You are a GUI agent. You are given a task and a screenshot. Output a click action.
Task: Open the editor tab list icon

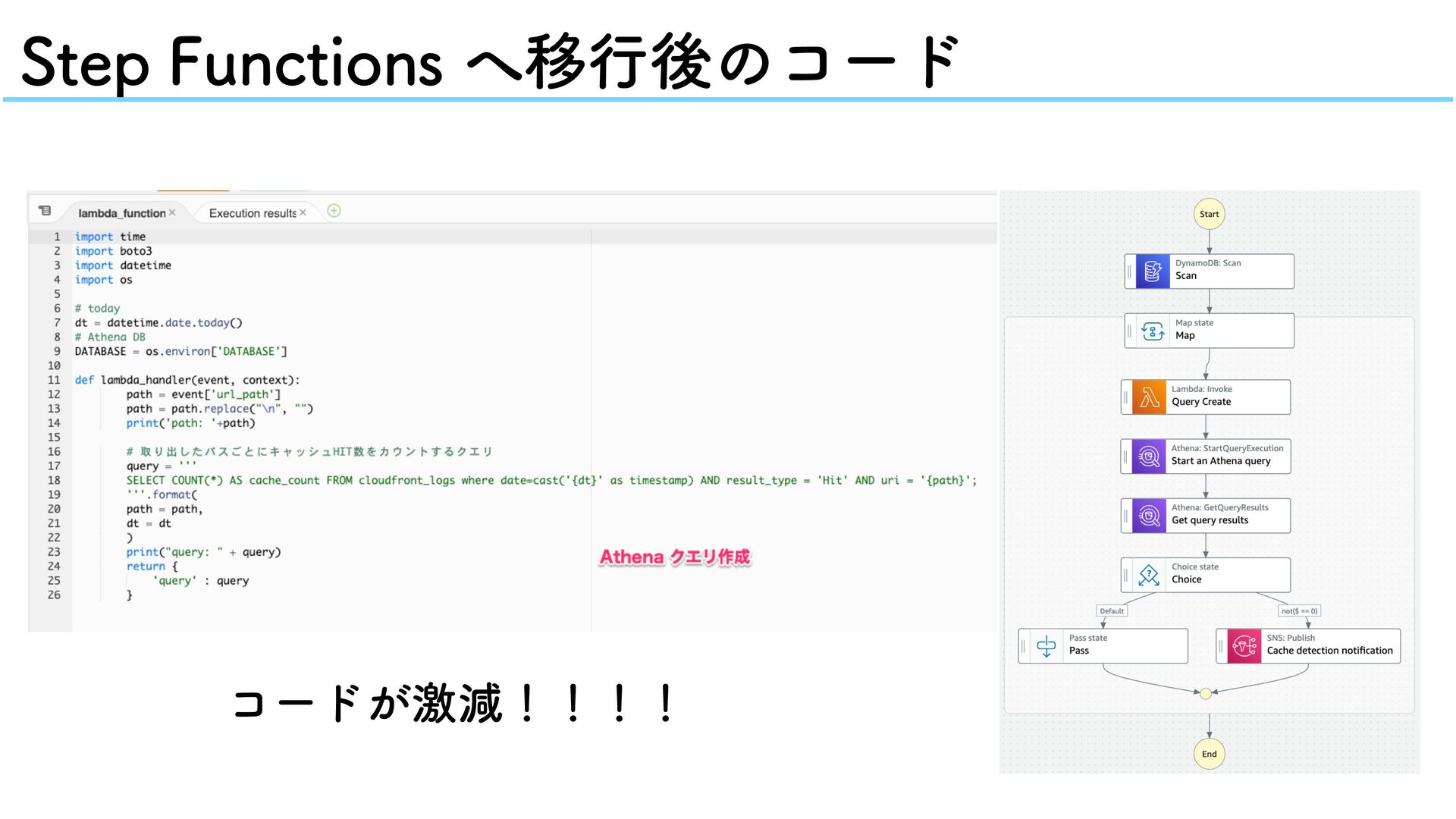coord(45,211)
